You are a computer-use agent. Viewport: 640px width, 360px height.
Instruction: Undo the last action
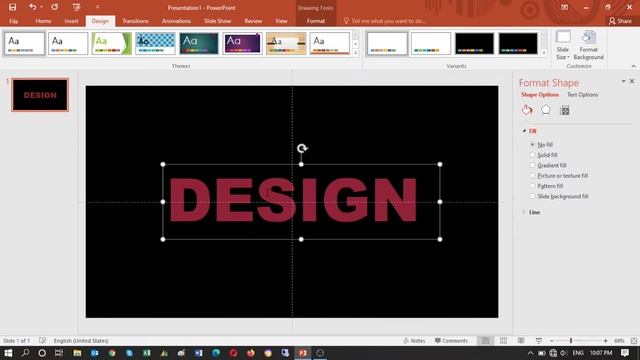tap(32, 7)
